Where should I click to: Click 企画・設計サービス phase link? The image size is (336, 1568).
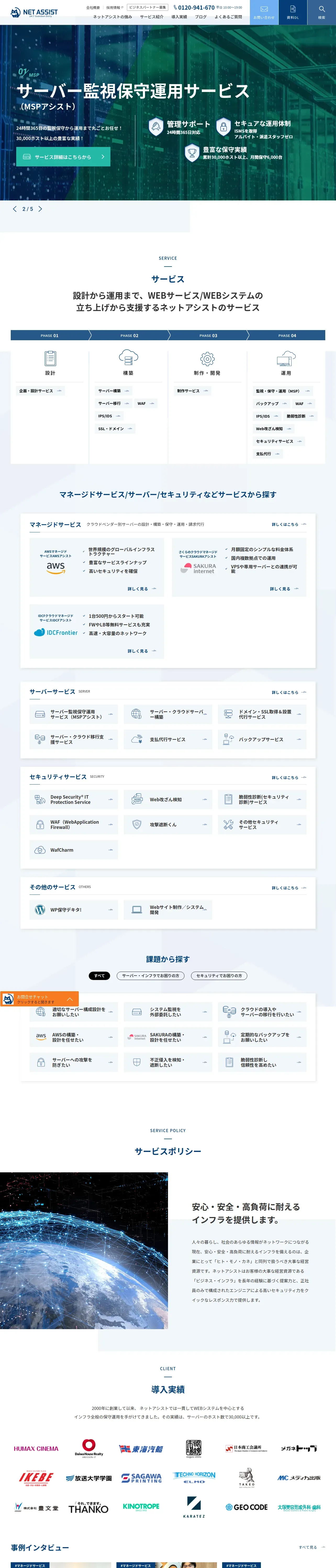[40, 391]
